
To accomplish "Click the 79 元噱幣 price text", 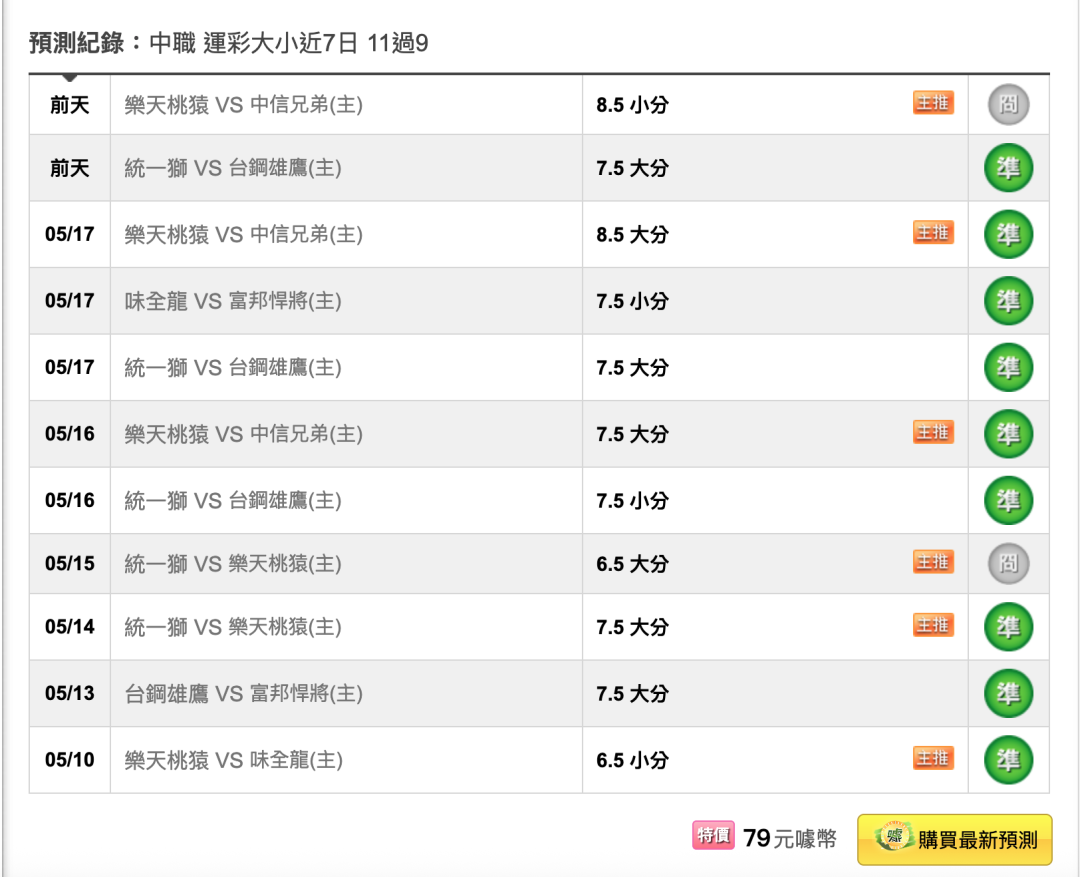I will [790, 838].
